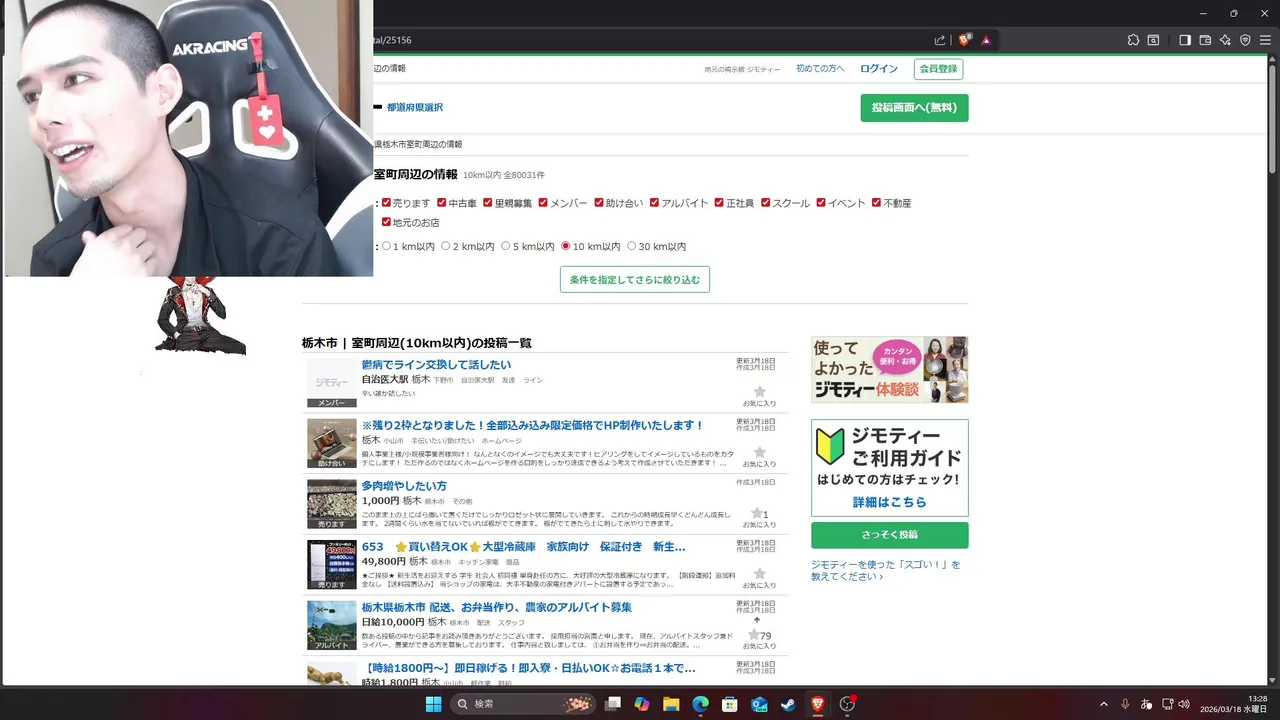Viewport: 1280px width, 720px height.
Task: Select the 2 km以内 radio button
Action: coord(446,246)
